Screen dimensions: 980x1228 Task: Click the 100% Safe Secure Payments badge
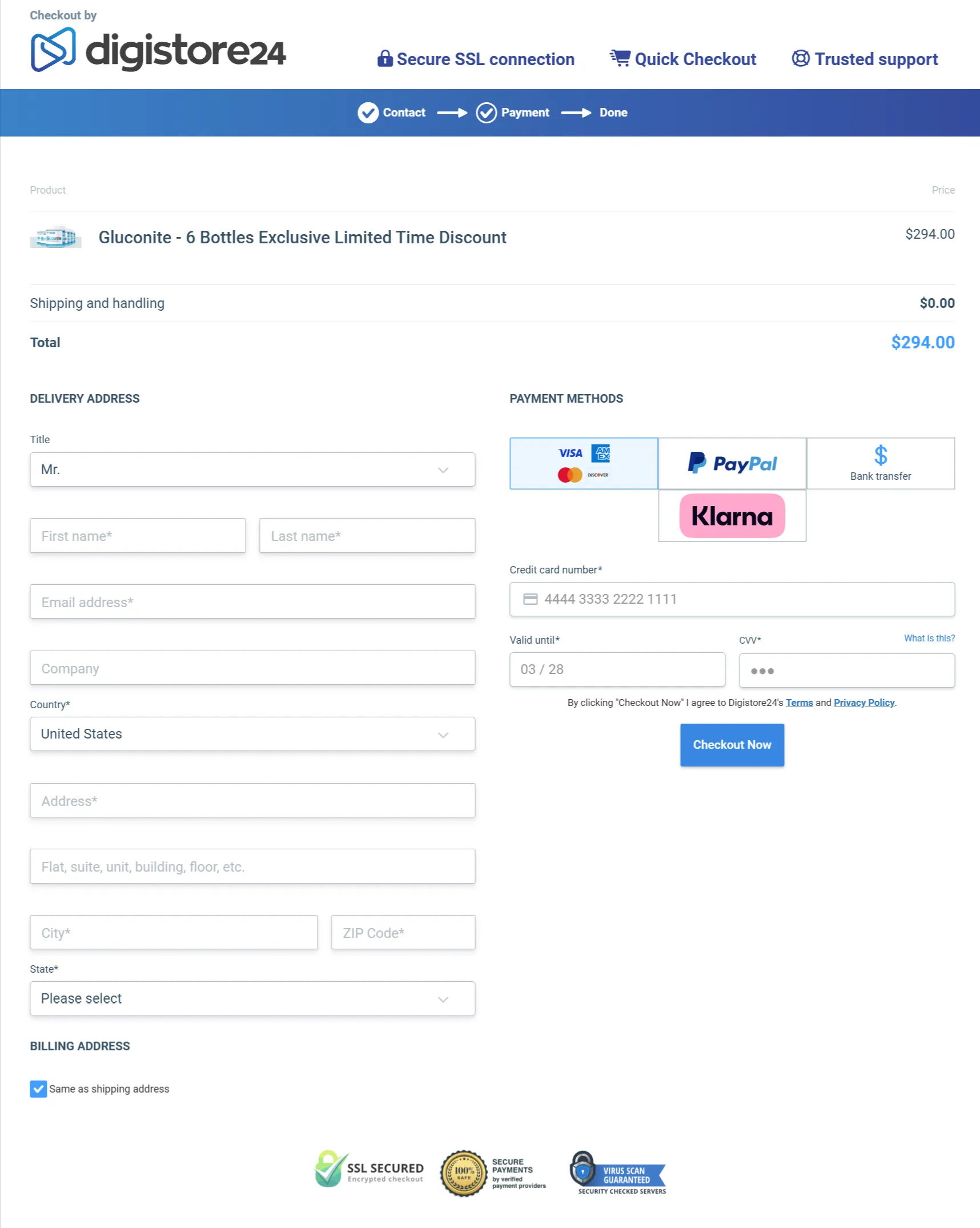point(493,1174)
